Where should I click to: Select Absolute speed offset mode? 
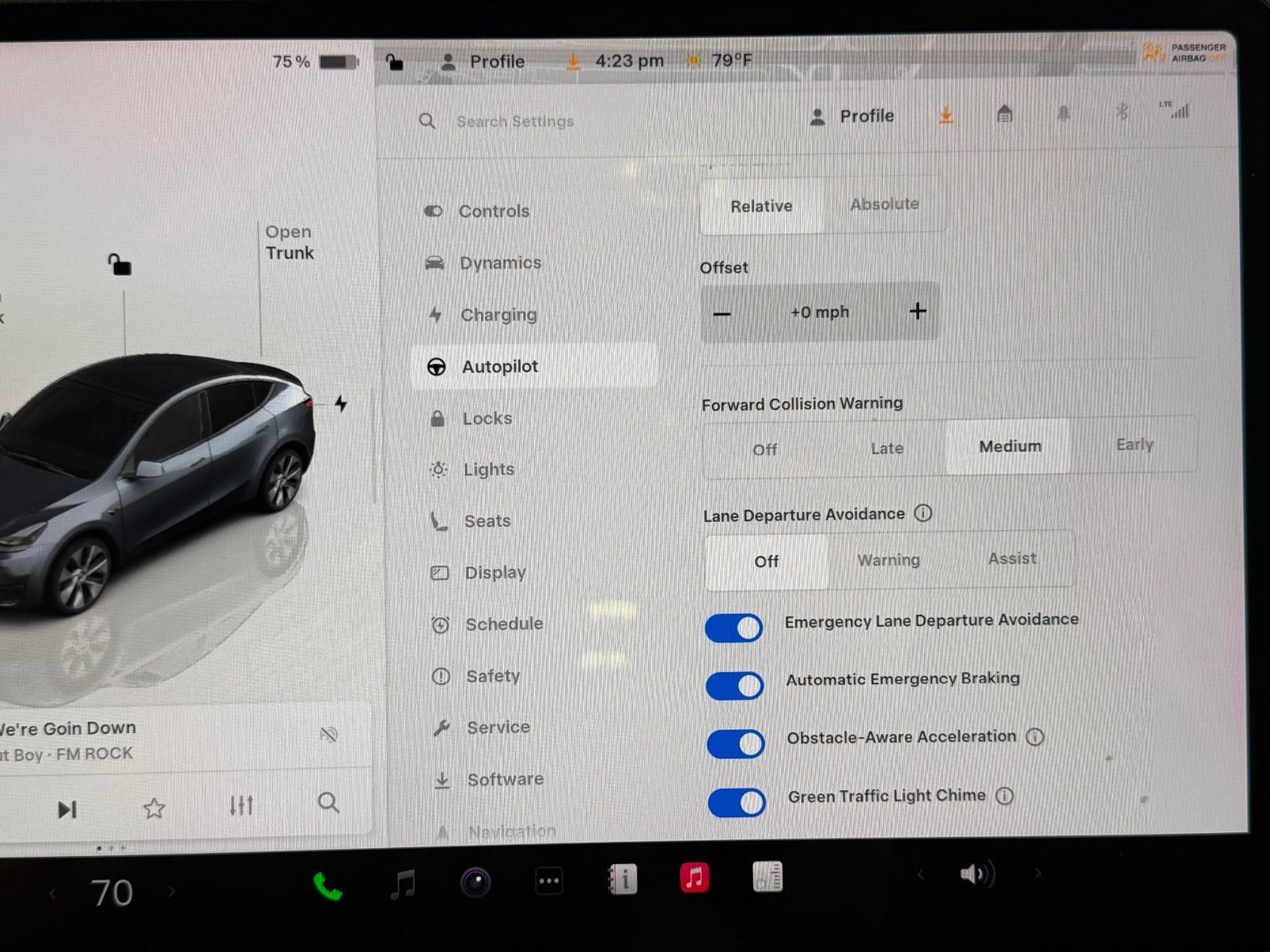(x=884, y=205)
